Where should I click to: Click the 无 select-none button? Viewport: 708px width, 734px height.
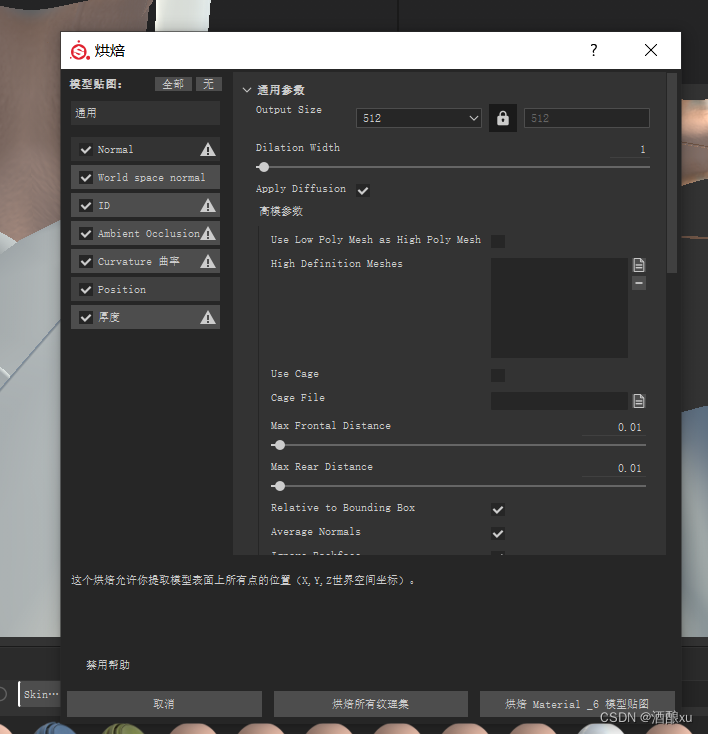(208, 84)
